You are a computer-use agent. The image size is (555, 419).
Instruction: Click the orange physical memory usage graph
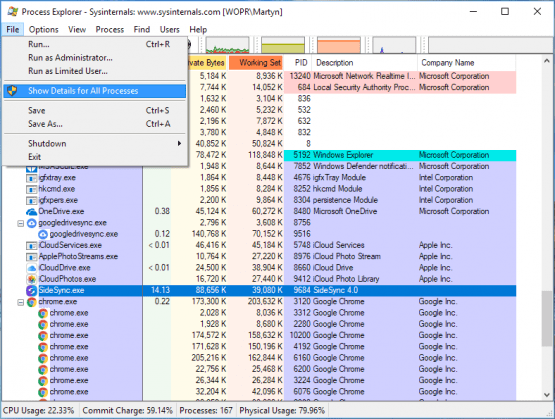click(x=339, y=46)
